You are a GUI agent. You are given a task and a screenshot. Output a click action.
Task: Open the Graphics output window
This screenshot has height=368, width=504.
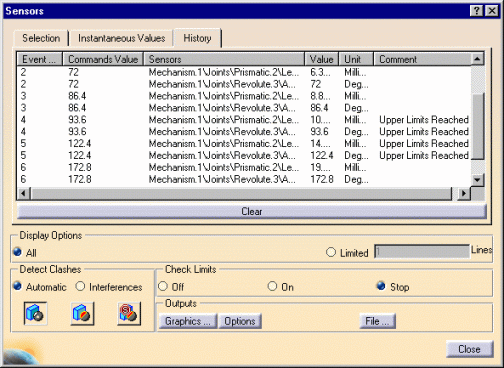tap(188, 321)
